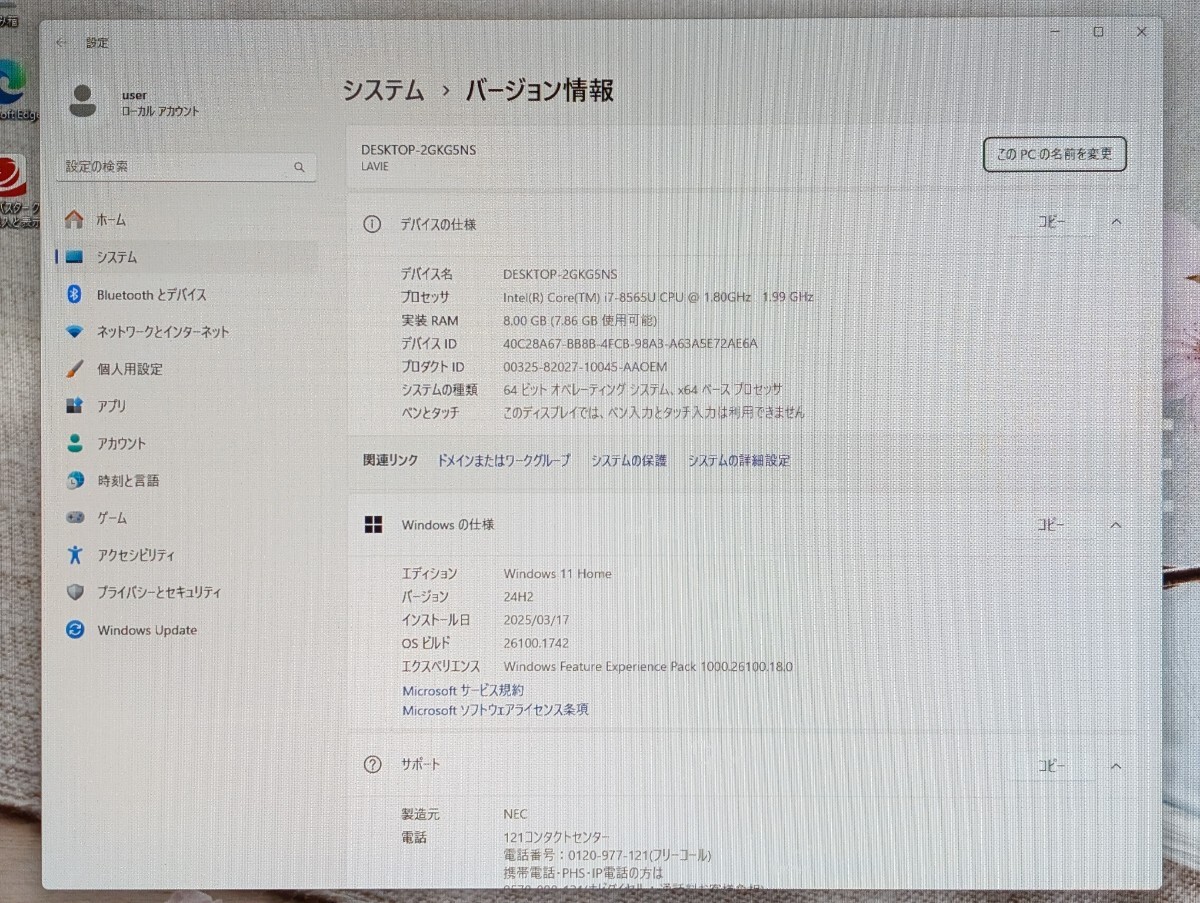This screenshot has height=903, width=1200.
Task: Open Microsoft サービス規約 link
Action: [463, 690]
